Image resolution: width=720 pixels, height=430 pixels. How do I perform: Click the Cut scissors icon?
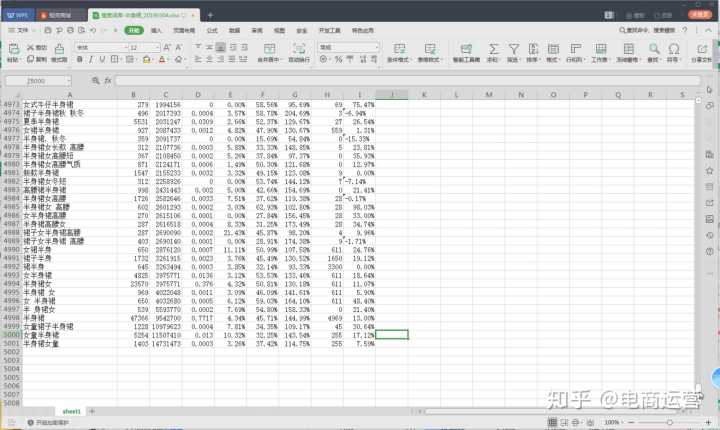tap(31, 47)
